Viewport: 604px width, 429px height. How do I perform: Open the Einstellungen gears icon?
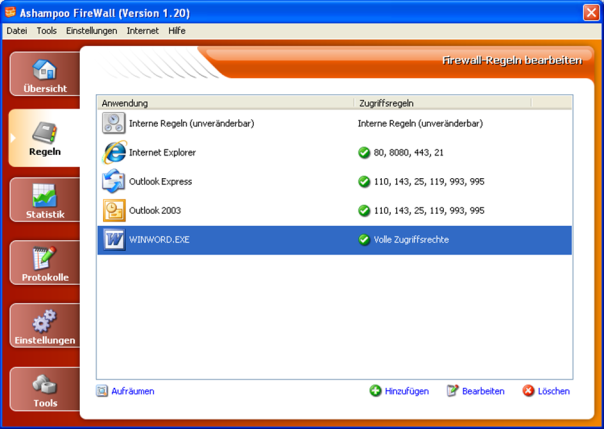click(x=45, y=321)
